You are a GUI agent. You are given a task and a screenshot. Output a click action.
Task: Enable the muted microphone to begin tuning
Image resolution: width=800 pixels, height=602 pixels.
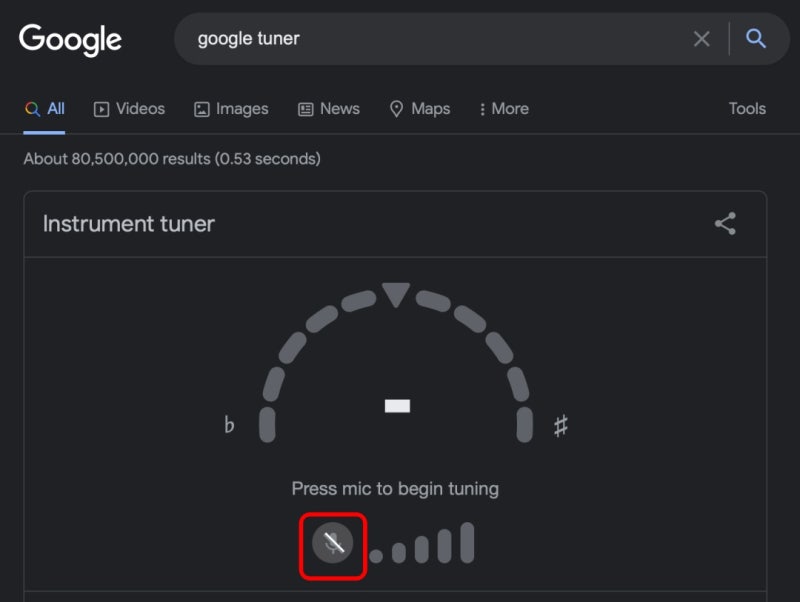[x=333, y=544]
